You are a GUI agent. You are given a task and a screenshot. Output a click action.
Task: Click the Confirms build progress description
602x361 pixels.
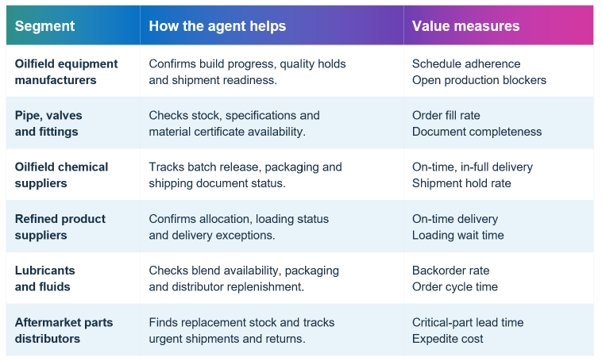[247, 72]
